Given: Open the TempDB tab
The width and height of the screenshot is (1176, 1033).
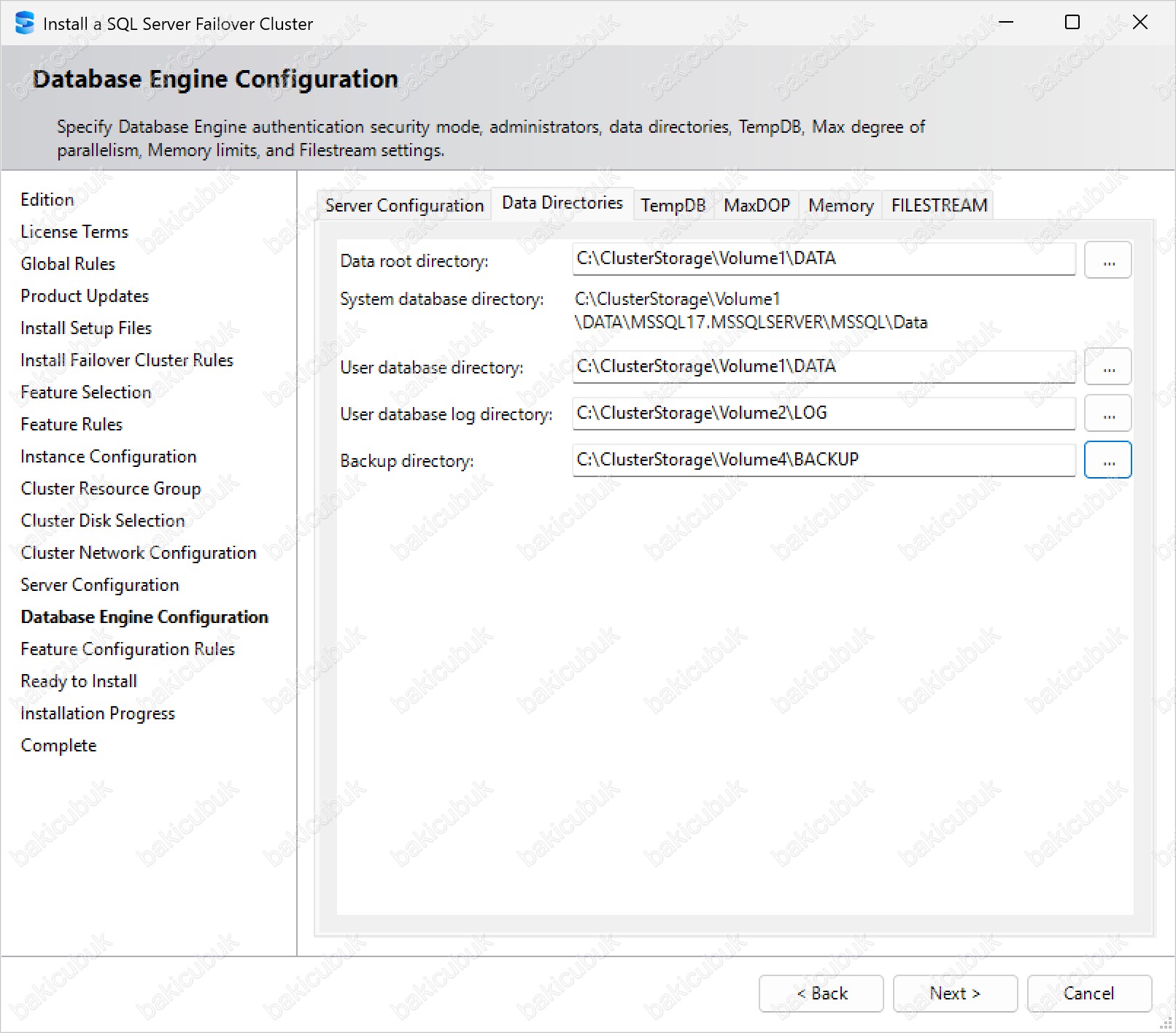Looking at the screenshot, I should [673, 206].
